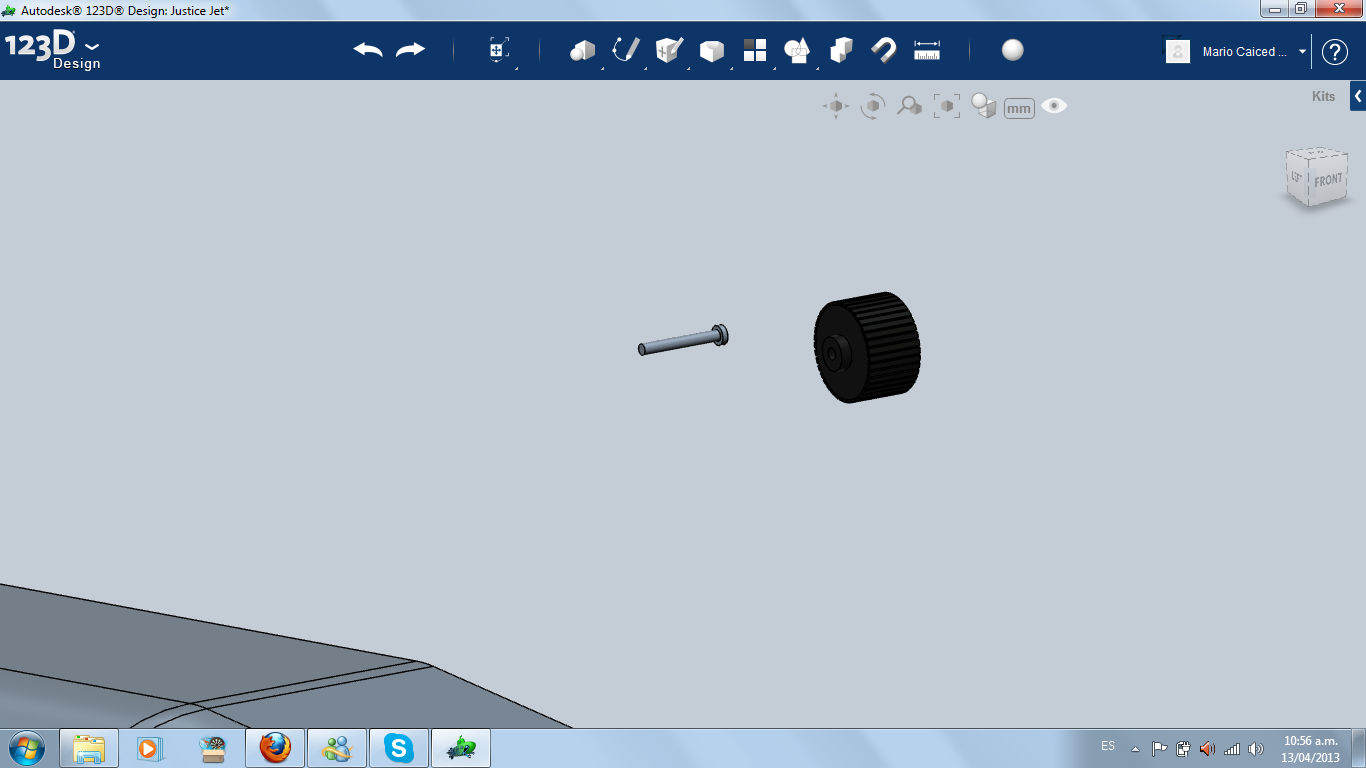1366x768 pixels.
Task: Activate the Snap magnet tool
Action: [x=883, y=50]
